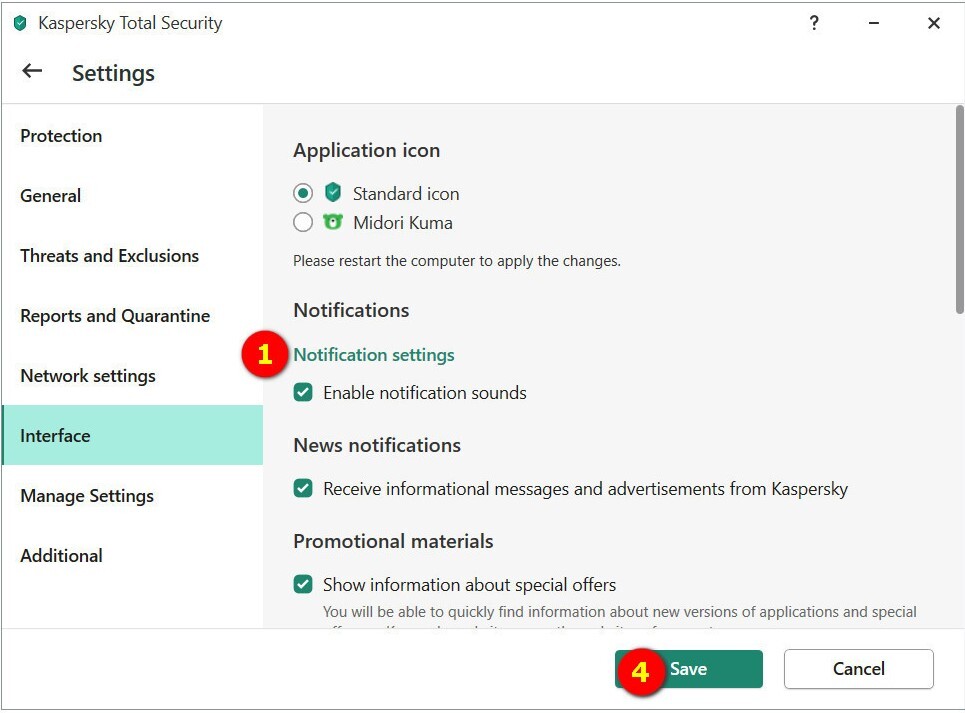965x713 pixels.
Task: Click the Application icon heading text
Action: [367, 150]
